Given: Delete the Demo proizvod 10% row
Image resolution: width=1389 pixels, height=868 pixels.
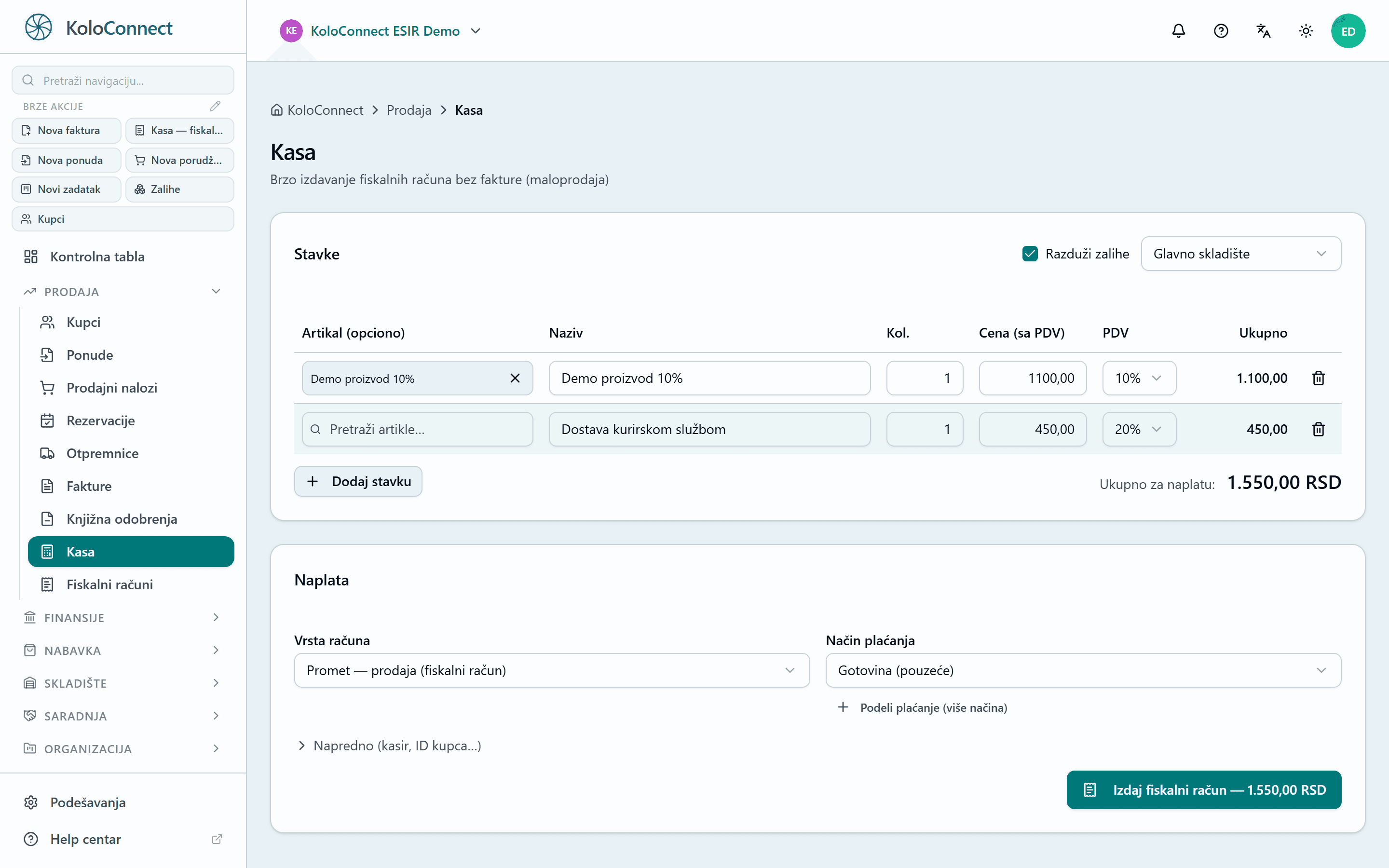Looking at the screenshot, I should pyautogui.click(x=1319, y=378).
